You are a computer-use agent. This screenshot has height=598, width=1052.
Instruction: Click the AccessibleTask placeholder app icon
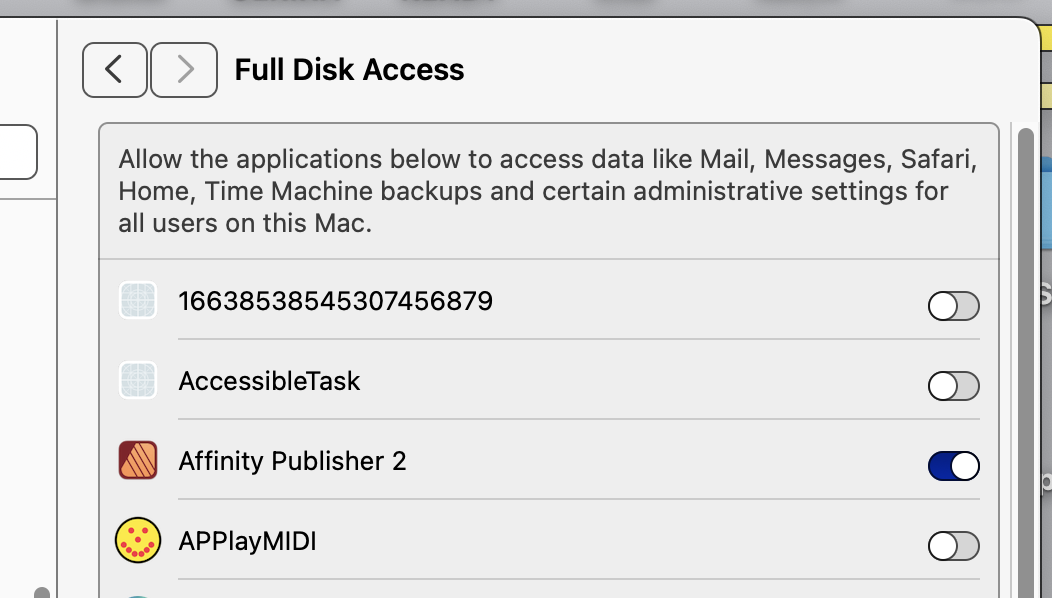(138, 380)
